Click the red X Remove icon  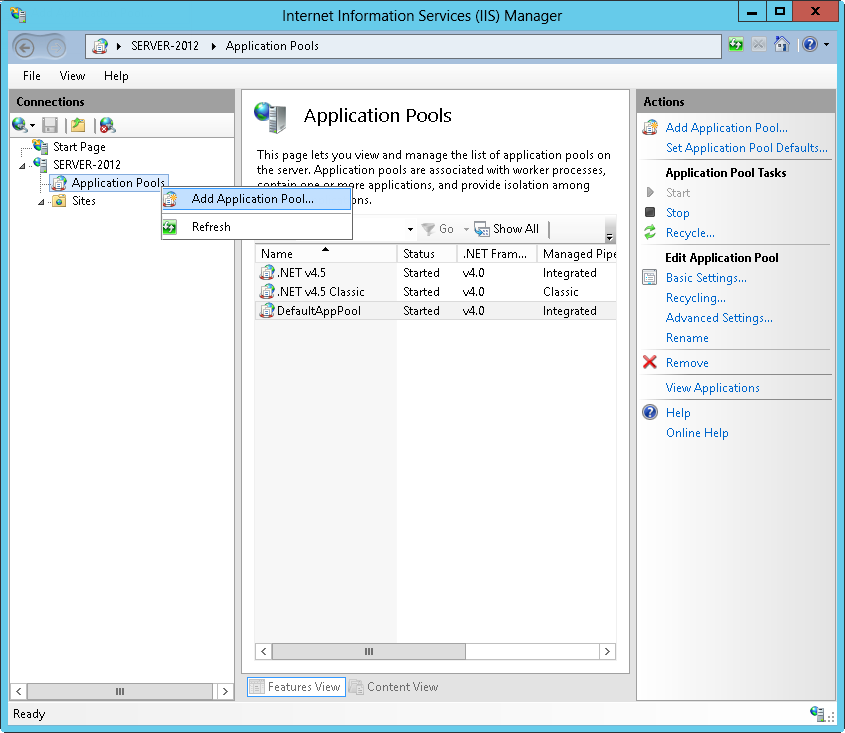650,362
